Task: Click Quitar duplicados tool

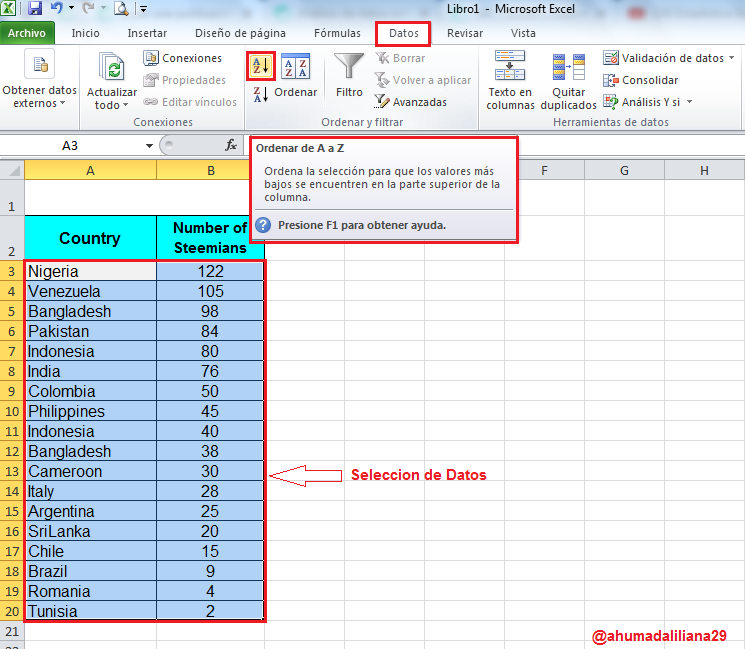Action: pos(568,80)
